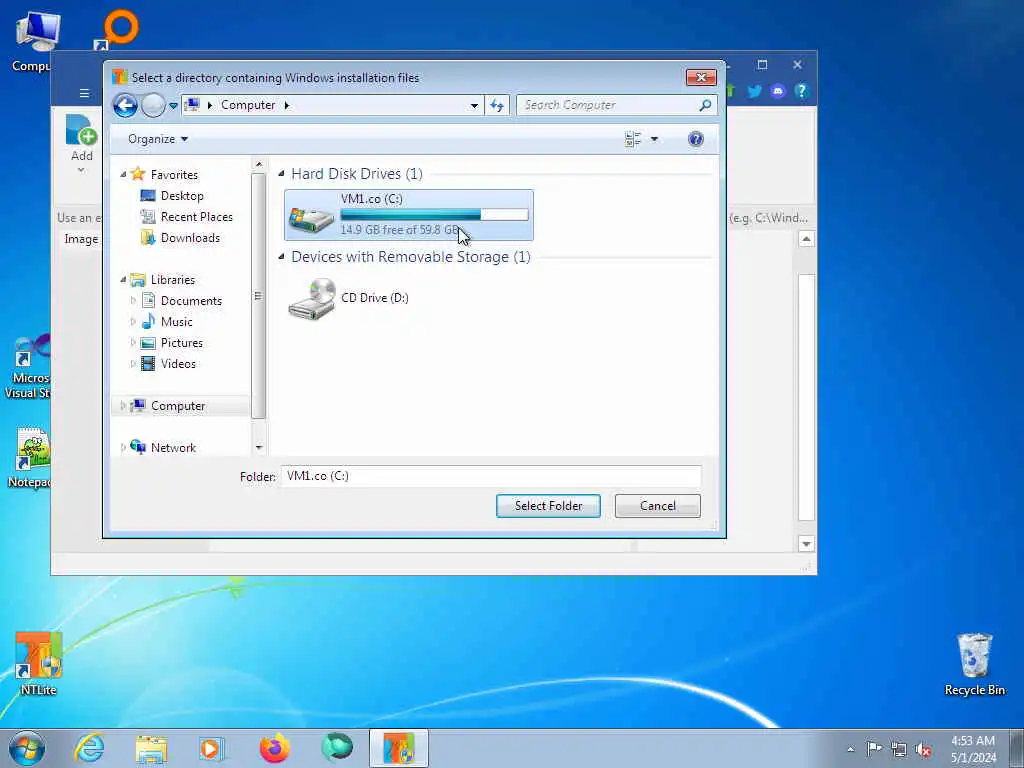1024x768 pixels.
Task: Launch Firefox from taskbar
Action: point(274,748)
